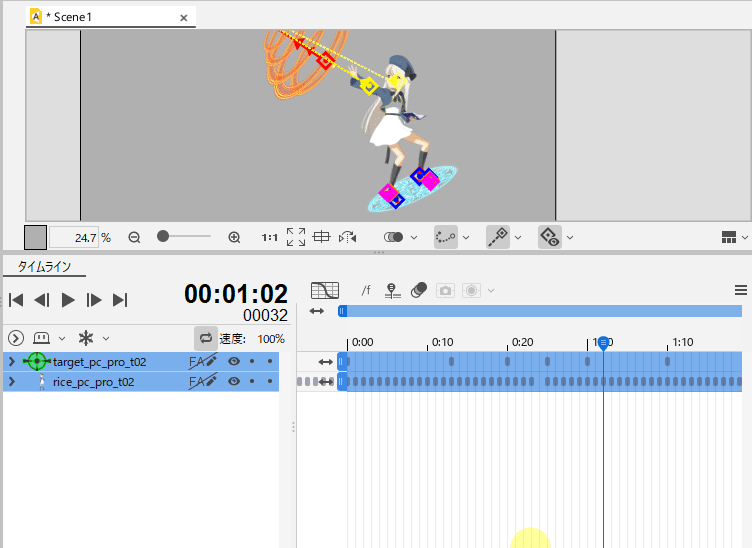Image resolution: width=752 pixels, height=548 pixels.
Task: Toggle the motion path display icon
Action: (446, 237)
